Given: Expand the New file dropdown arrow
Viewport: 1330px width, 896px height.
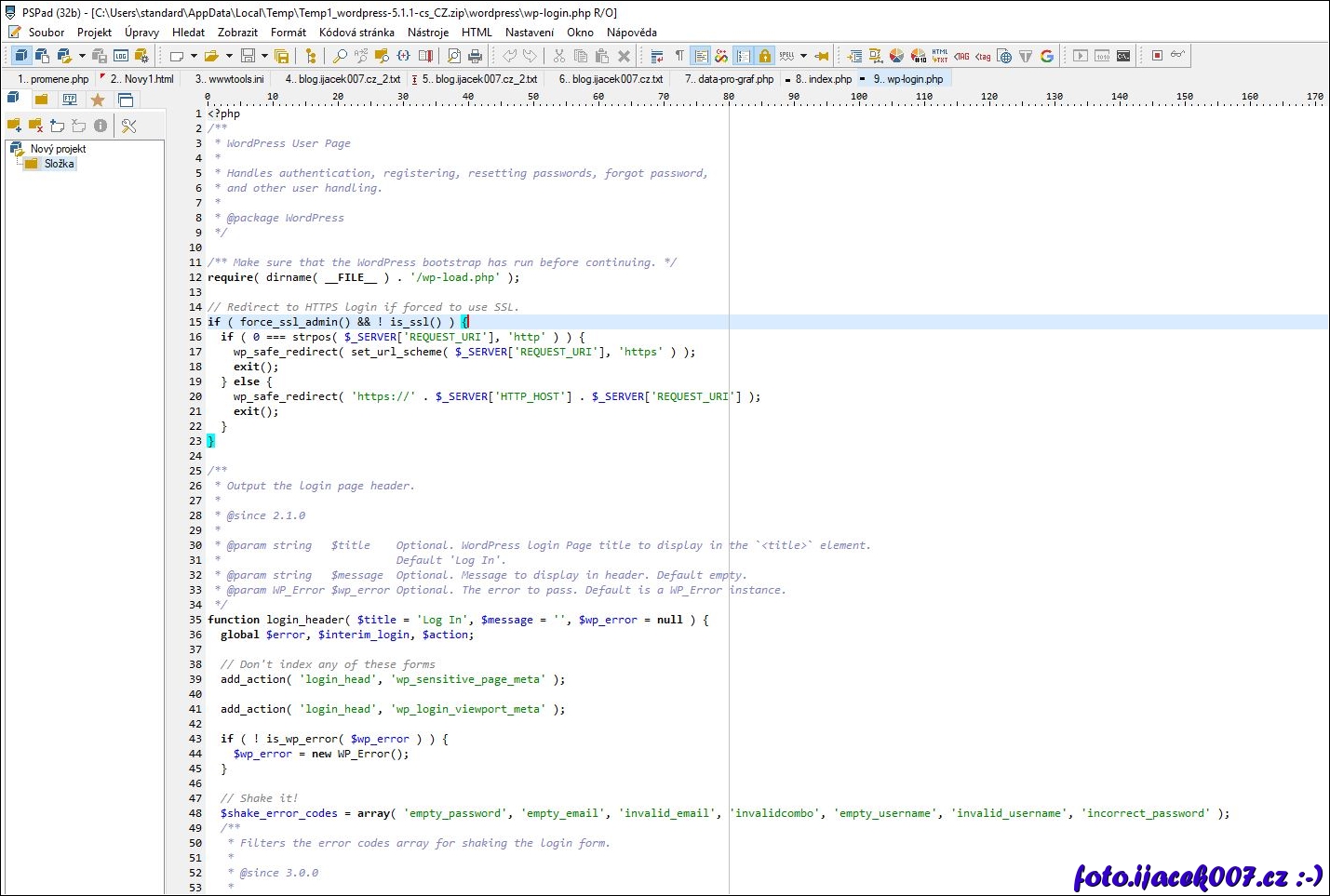Looking at the screenshot, I should tap(194, 56).
